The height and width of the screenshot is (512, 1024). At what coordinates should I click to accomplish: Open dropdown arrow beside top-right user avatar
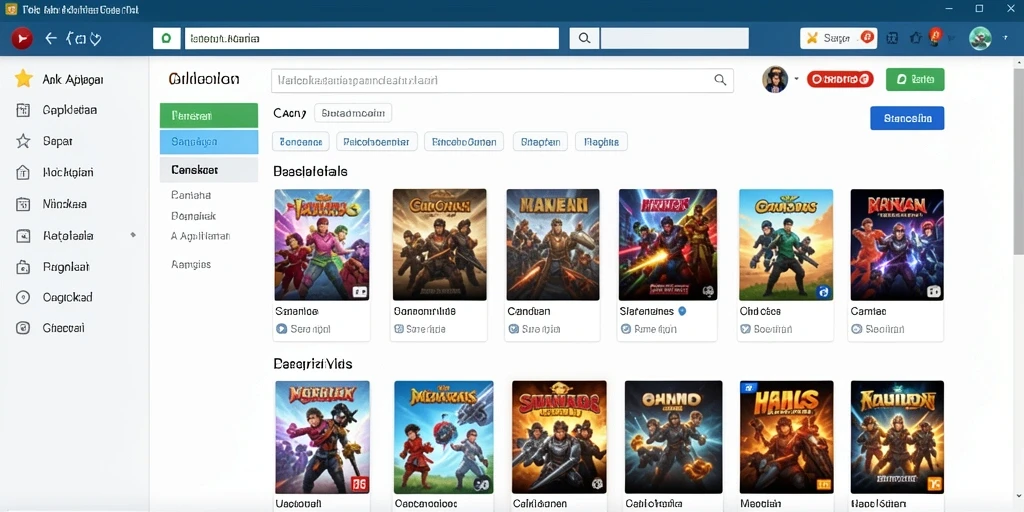[x=1005, y=39]
